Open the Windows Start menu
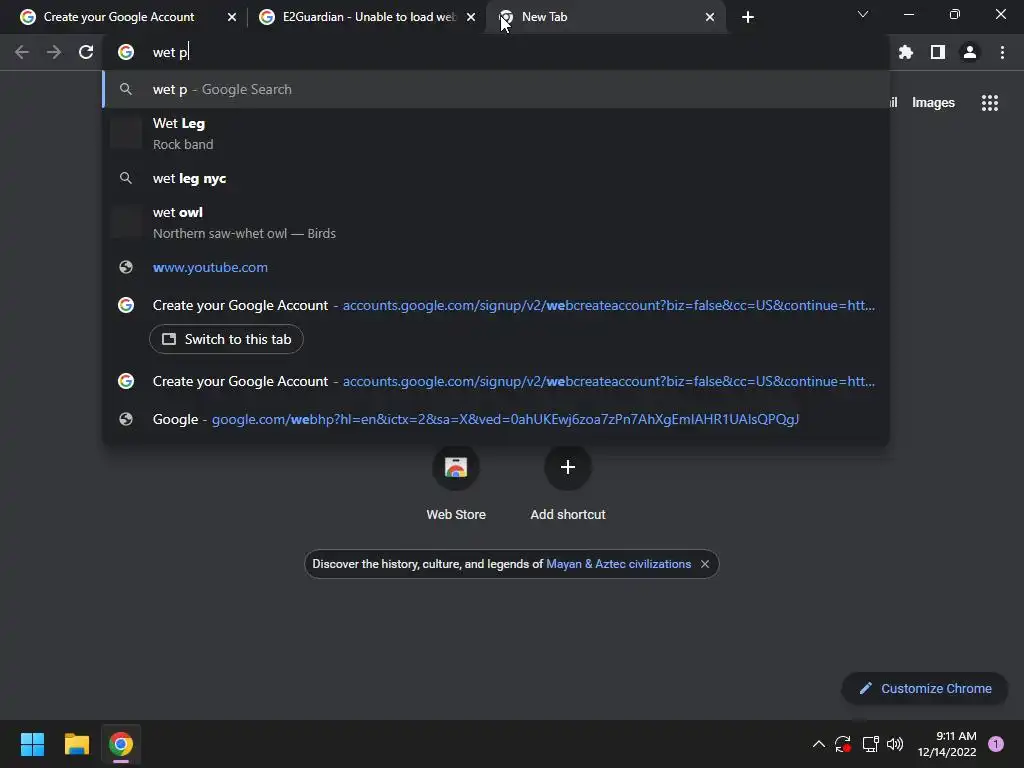Image resolution: width=1024 pixels, height=768 pixels. coord(32,744)
